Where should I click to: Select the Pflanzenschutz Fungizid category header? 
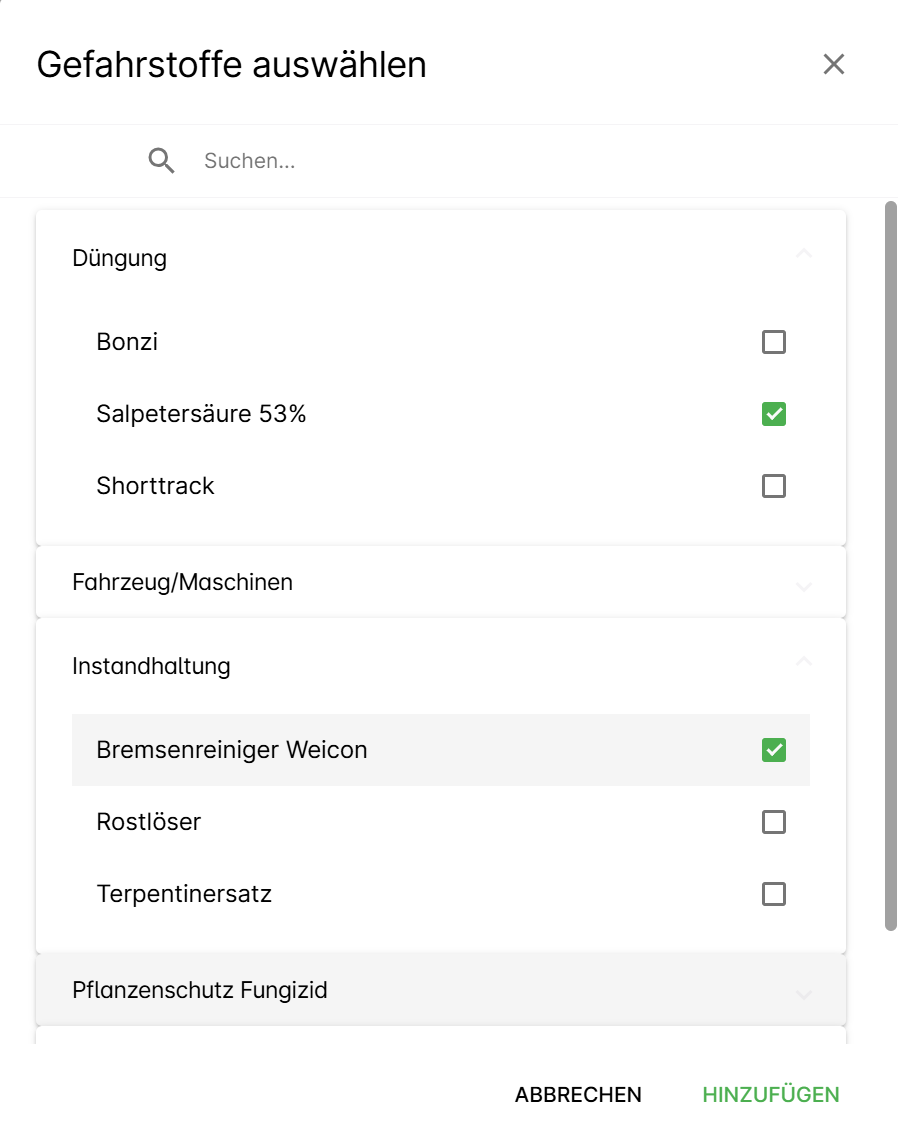(x=200, y=990)
